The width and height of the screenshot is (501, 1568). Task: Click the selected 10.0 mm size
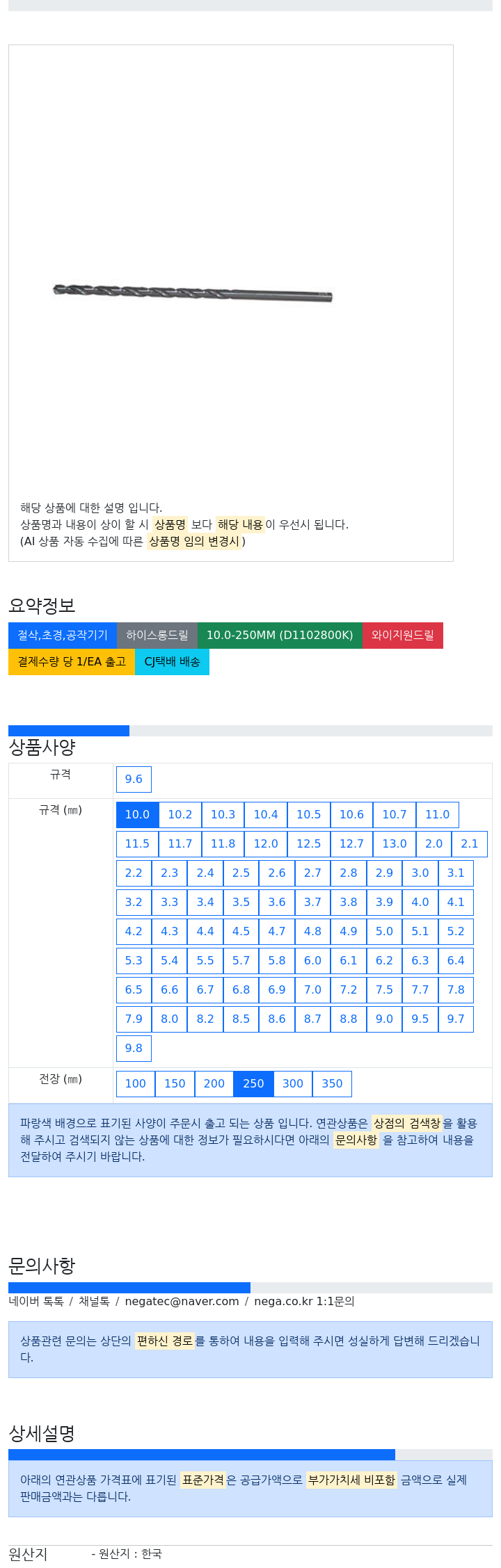pyautogui.click(x=137, y=814)
